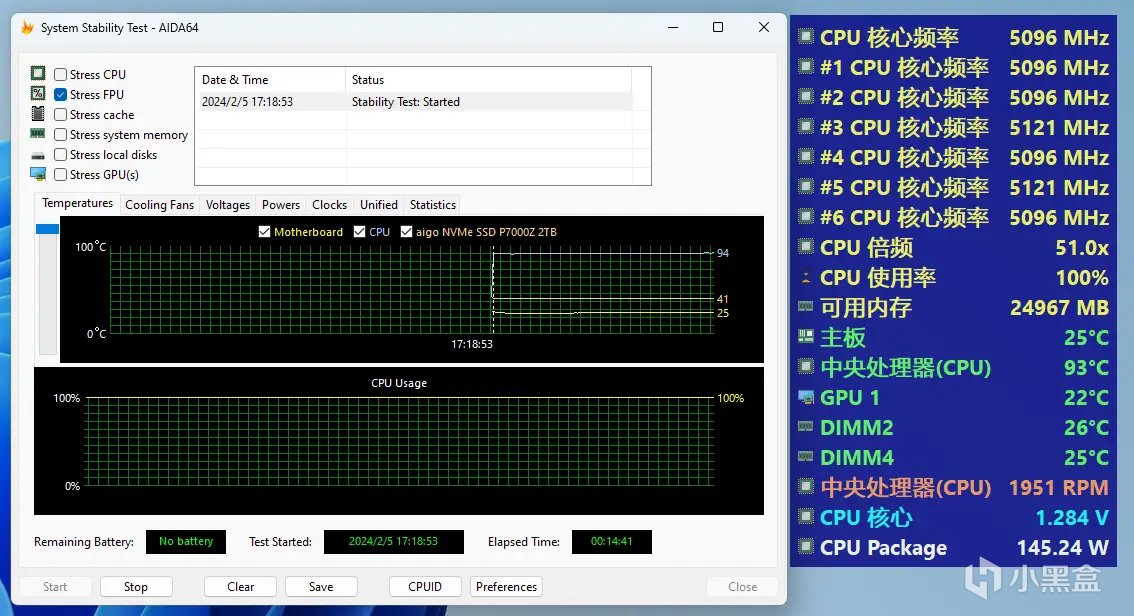
Task: Click the motherboard icon next to 主板
Action: click(806, 336)
